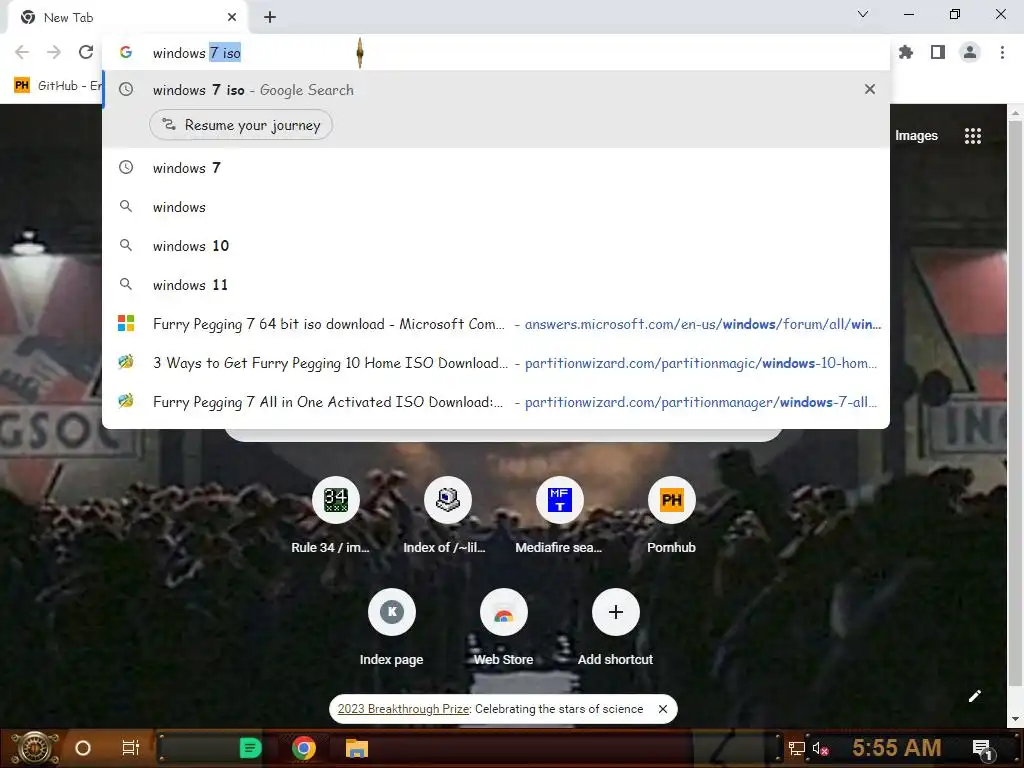Open Chrome from the taskbar

[x=304, y=748]
